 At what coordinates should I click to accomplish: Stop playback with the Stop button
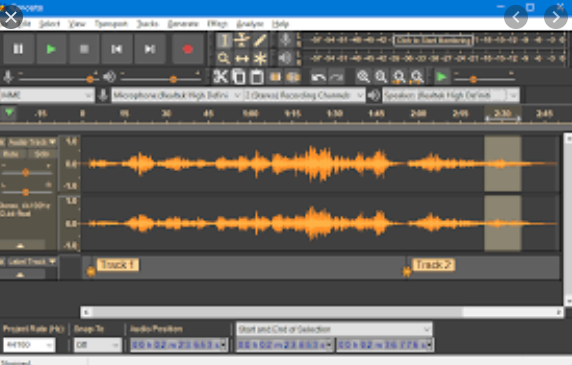click(x=84, y=49)
